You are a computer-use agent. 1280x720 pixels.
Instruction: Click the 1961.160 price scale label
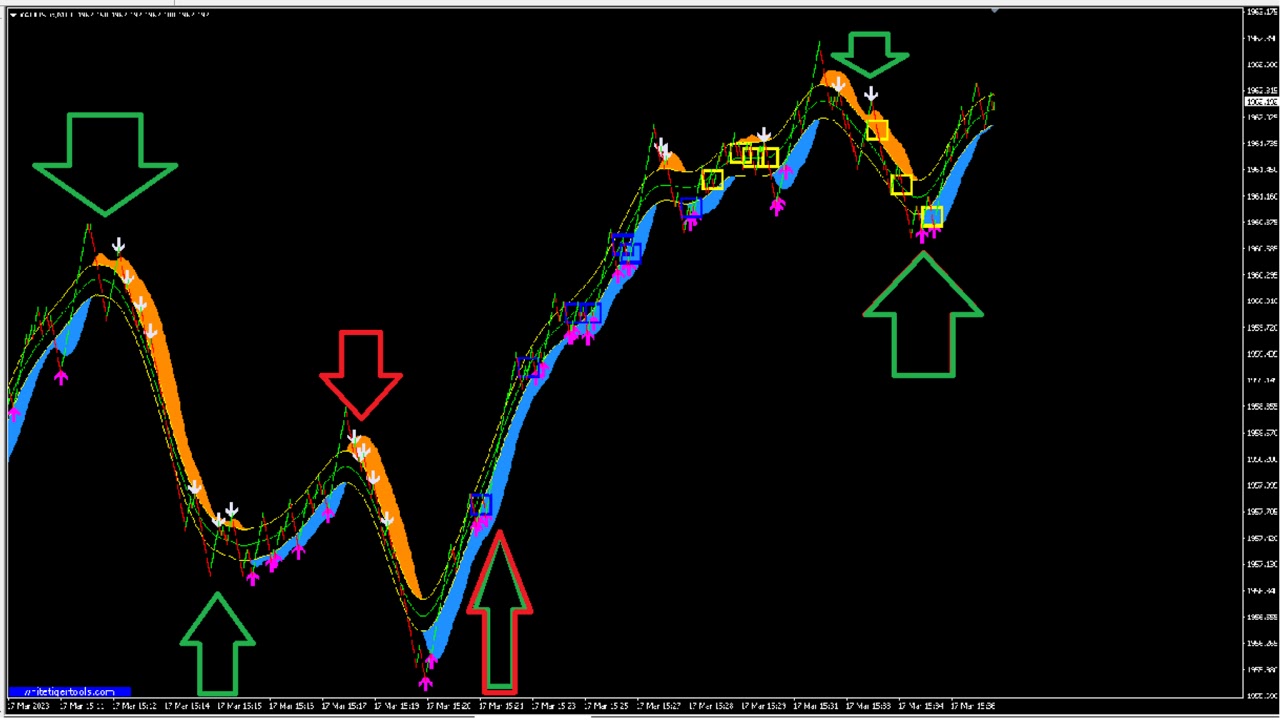click(1261, 196)
